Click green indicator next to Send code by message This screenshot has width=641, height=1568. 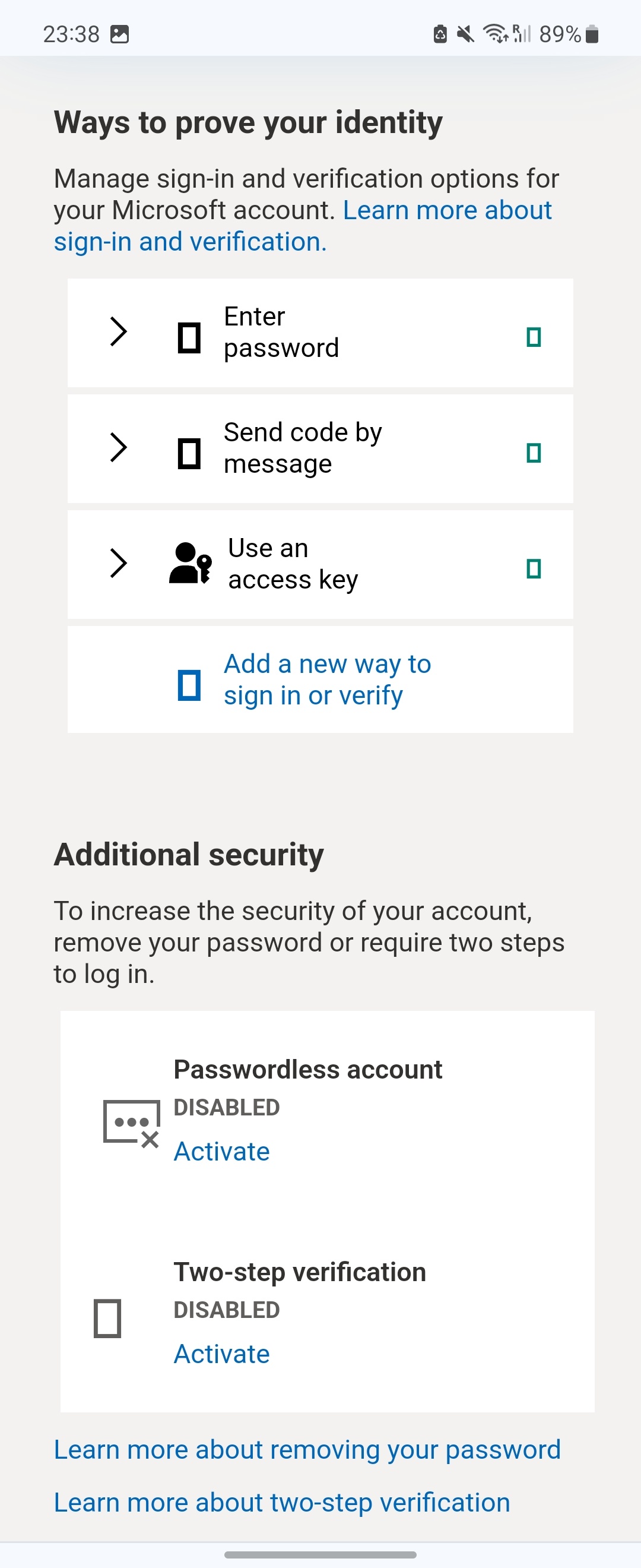534,454
